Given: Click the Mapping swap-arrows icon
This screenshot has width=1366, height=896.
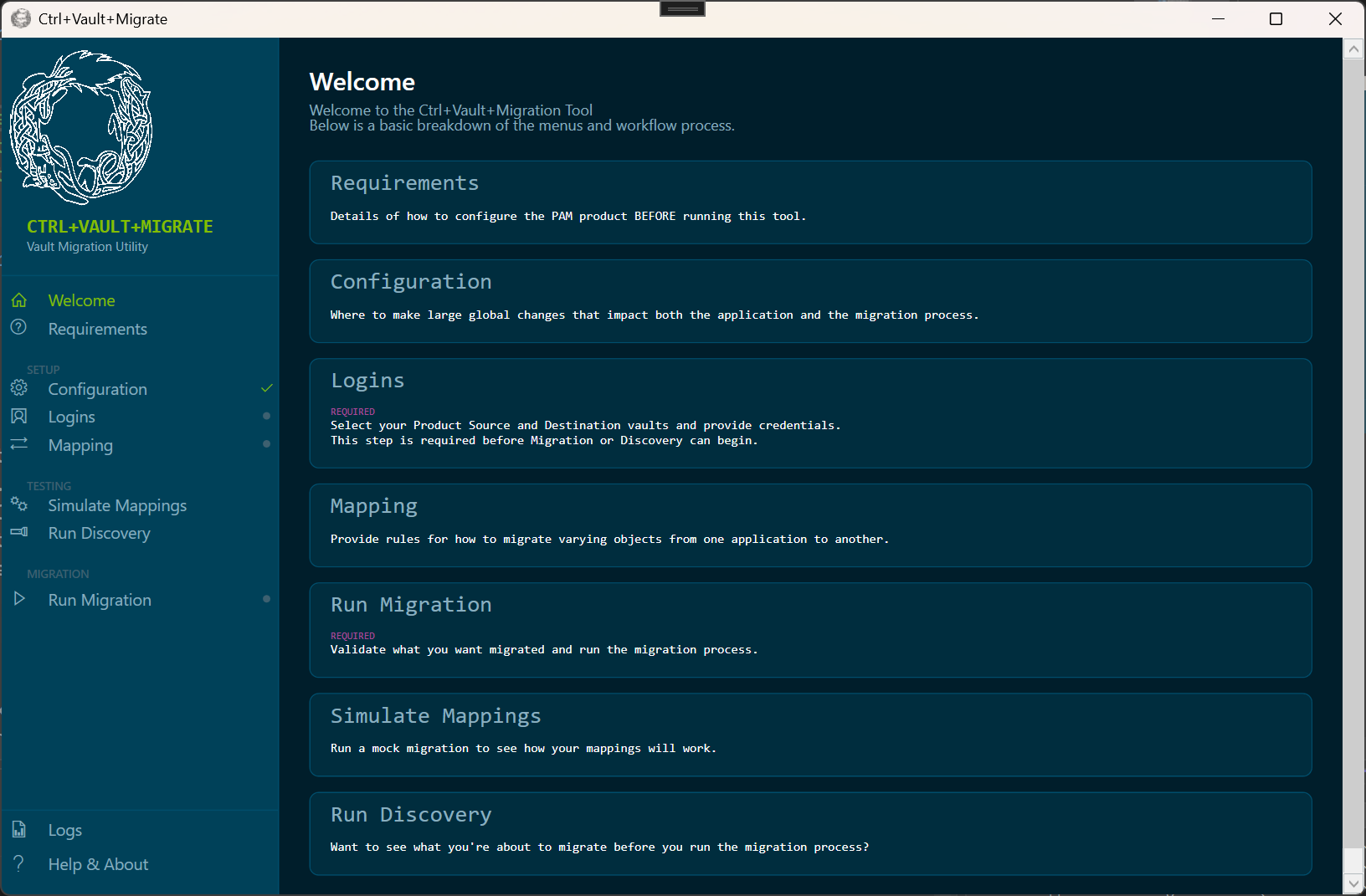Looking at the screenshot, I should [x=19, y=443].
